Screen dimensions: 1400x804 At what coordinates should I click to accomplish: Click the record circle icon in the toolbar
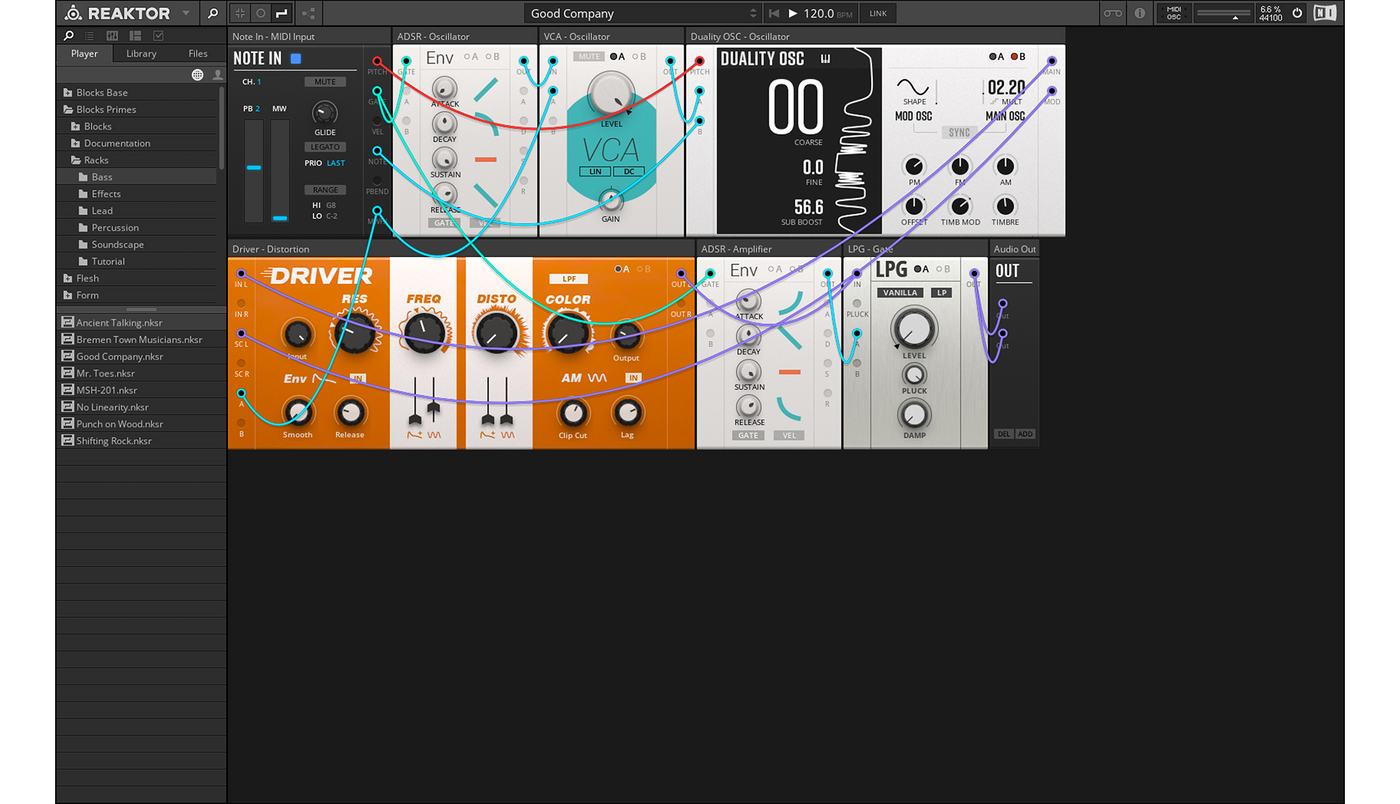click(260, 13)
